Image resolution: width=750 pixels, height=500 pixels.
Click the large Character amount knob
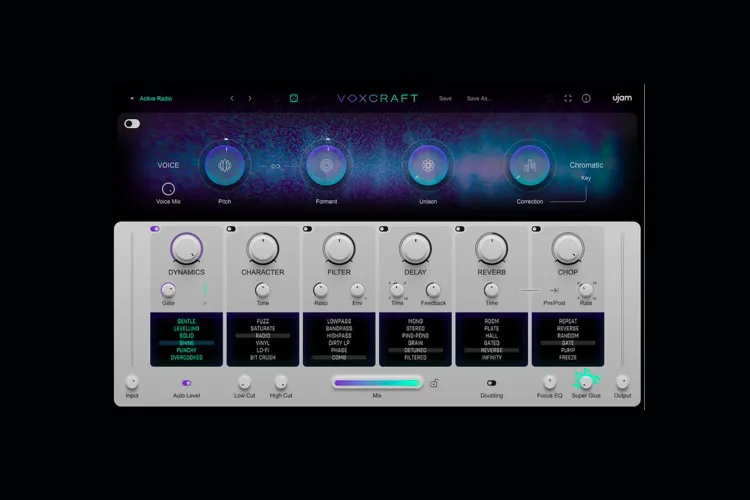[263, 249]
